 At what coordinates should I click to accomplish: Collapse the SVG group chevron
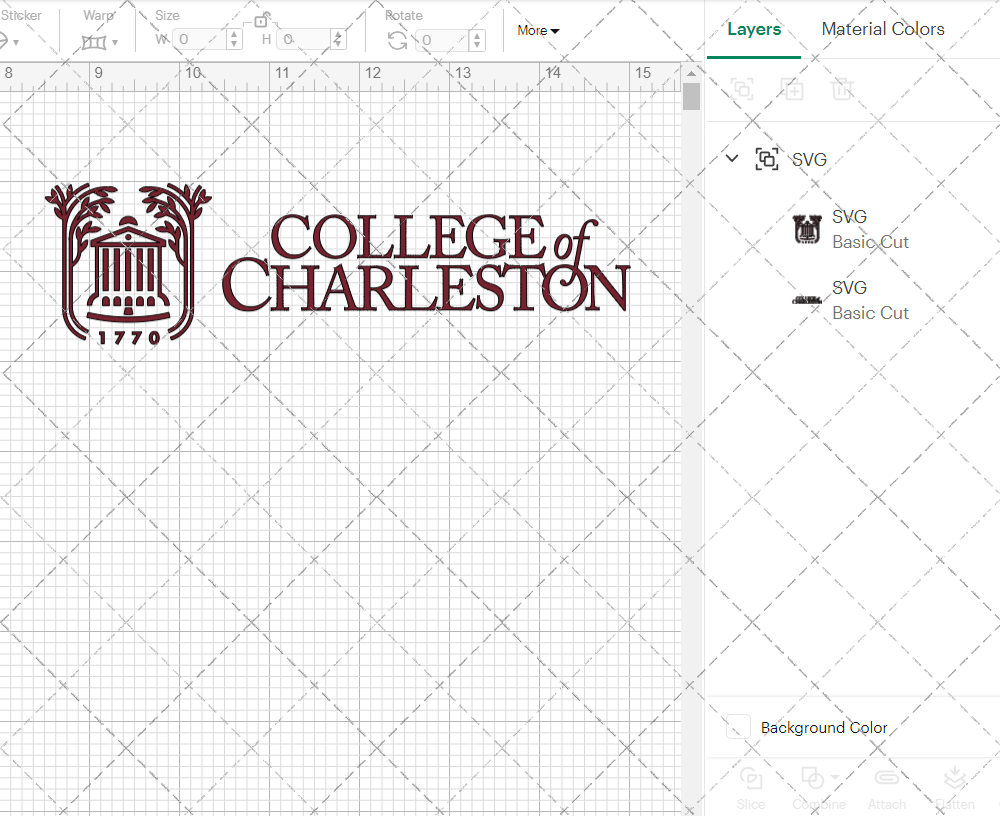(x=732, y=158)
